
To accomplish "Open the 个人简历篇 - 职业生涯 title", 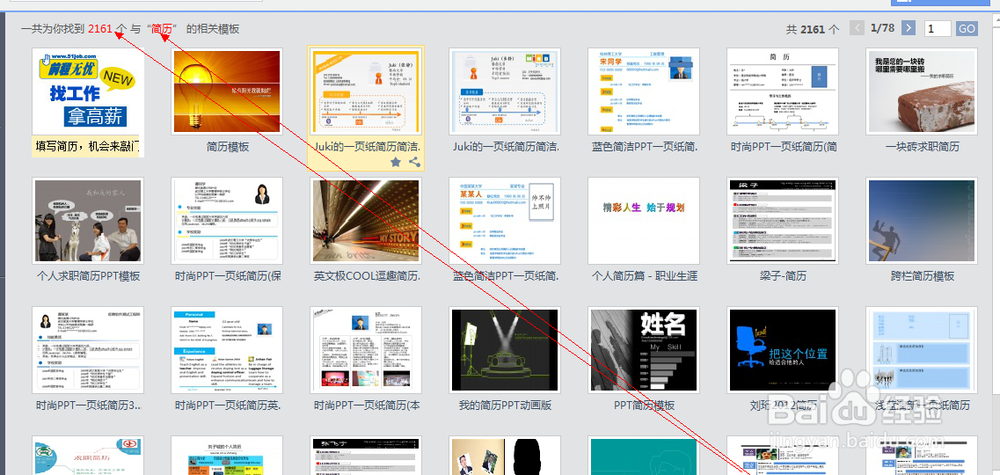I will 644,276.
